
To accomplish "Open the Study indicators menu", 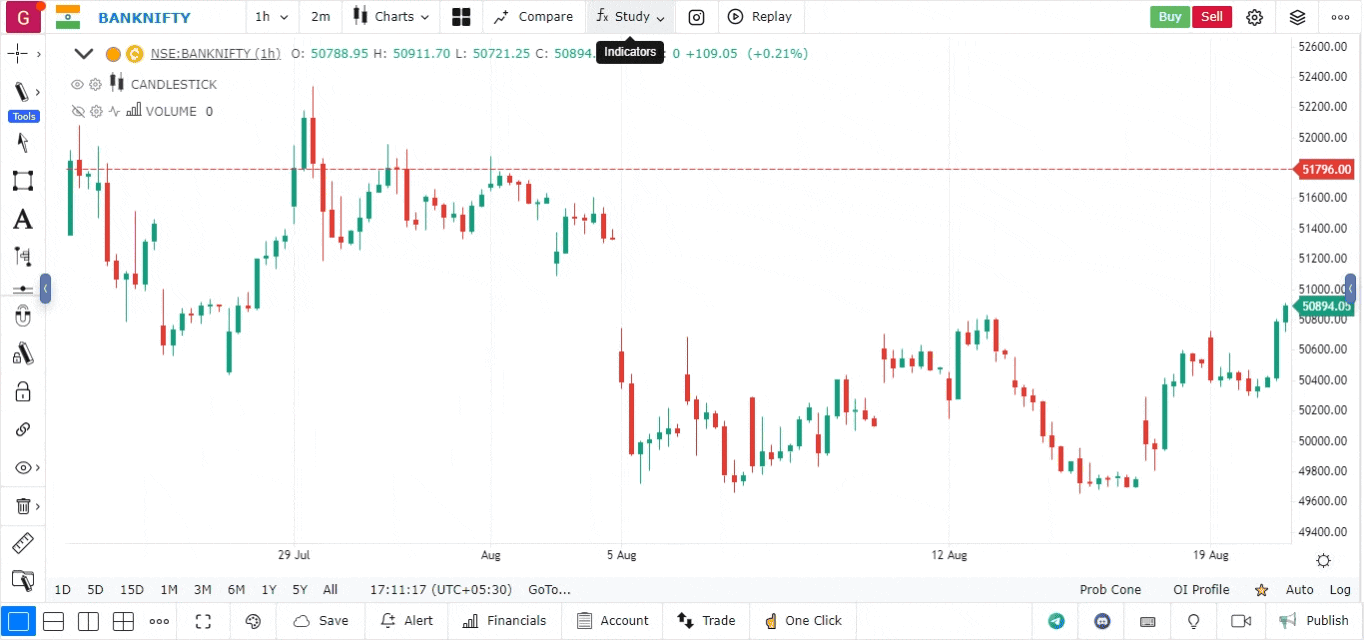I will (630, 17).
